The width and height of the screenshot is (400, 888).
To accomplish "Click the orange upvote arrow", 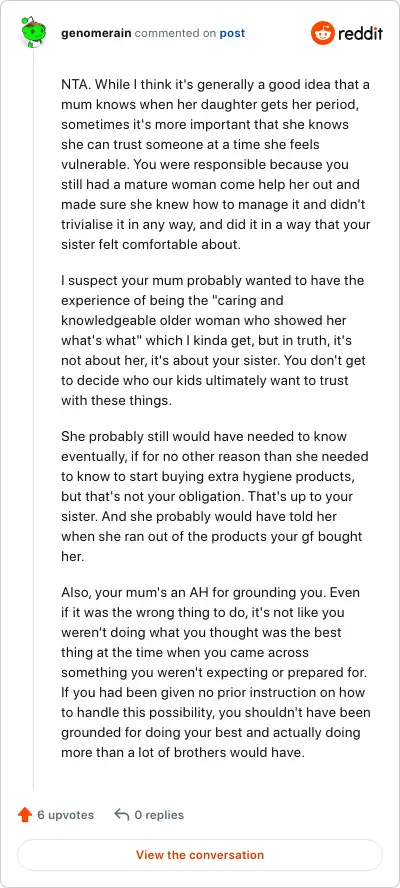I will (25, 815).
